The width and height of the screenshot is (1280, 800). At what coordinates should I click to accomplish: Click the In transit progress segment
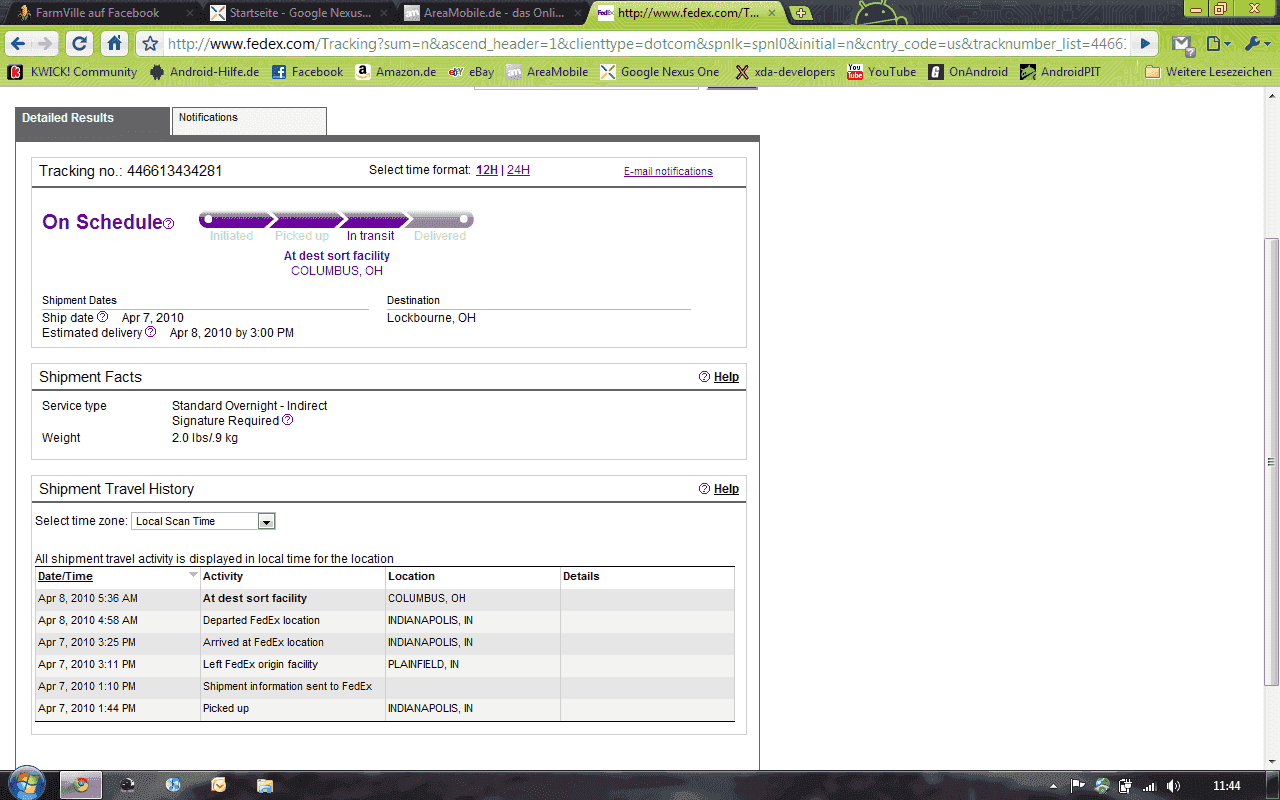click(374, 220)
